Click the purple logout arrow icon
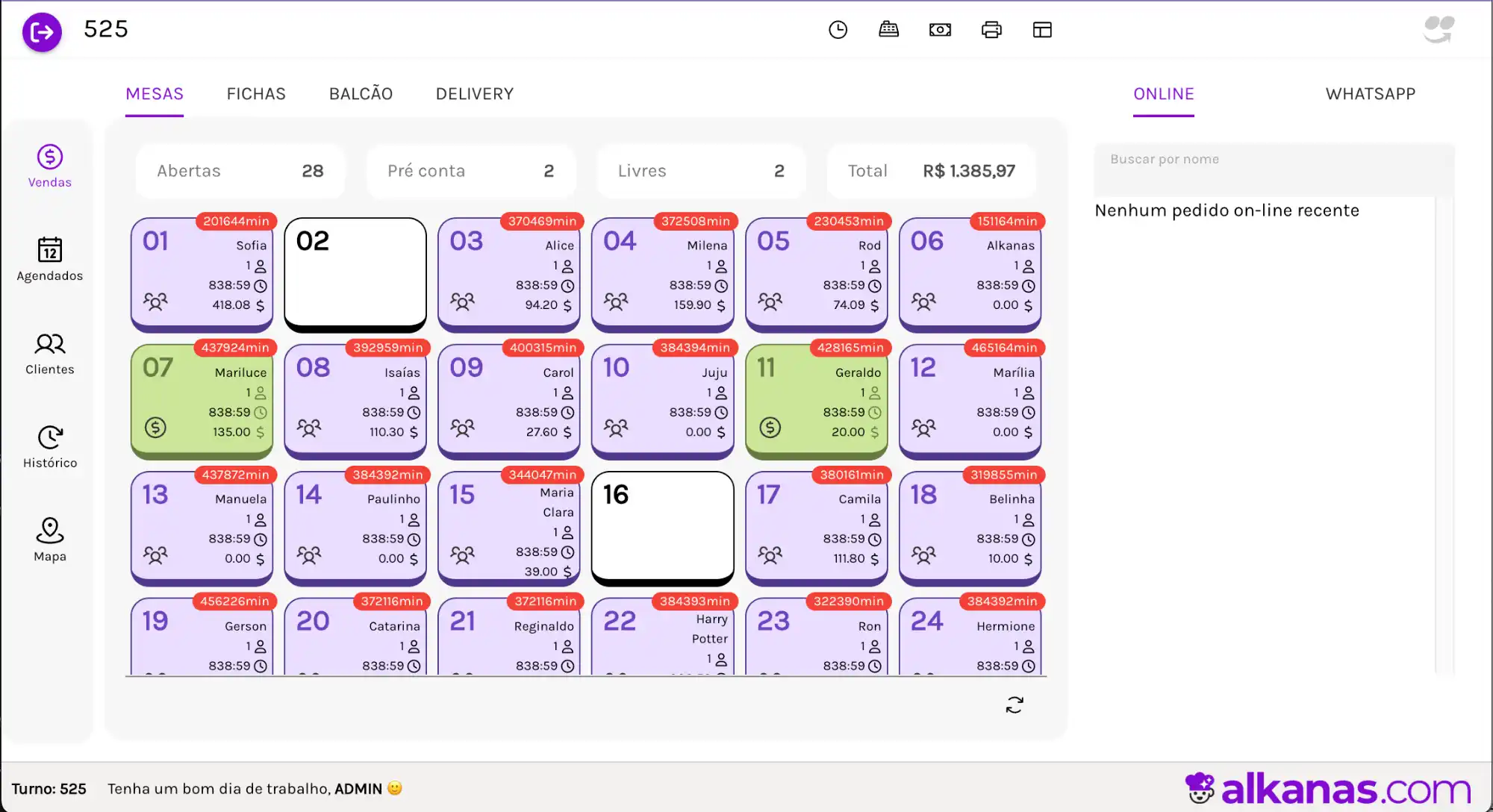This screenshot has height=812, width=1493. pos(42,32)
